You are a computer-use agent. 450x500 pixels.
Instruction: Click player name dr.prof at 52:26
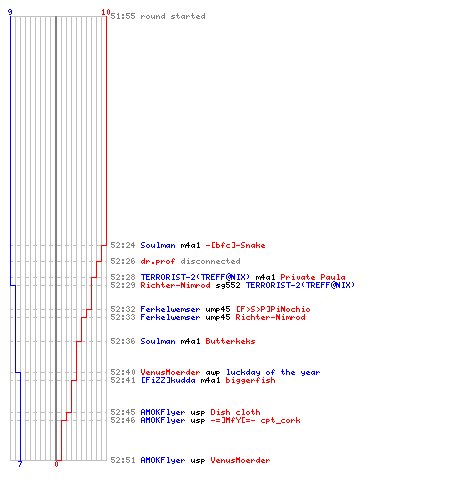point(158,261)
